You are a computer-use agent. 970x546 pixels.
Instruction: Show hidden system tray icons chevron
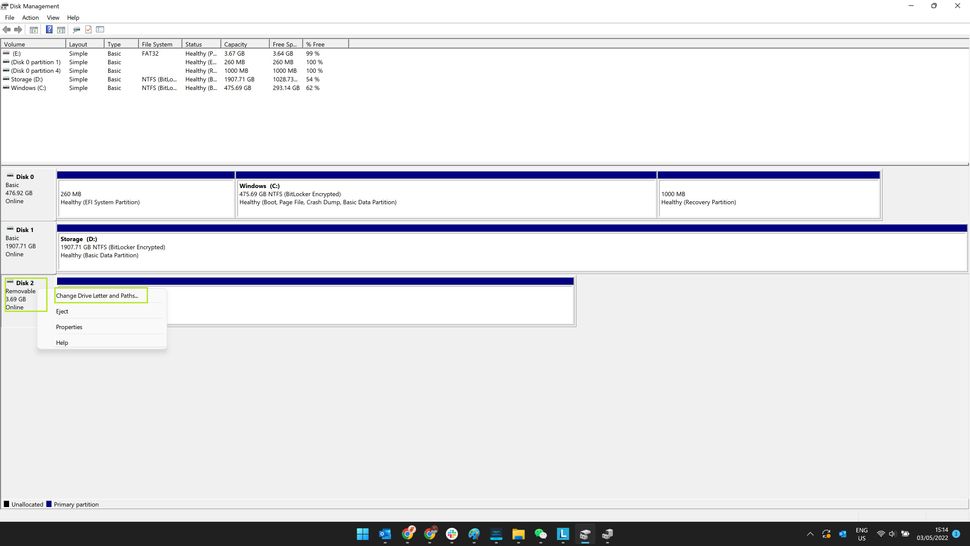tap(810, 534)
